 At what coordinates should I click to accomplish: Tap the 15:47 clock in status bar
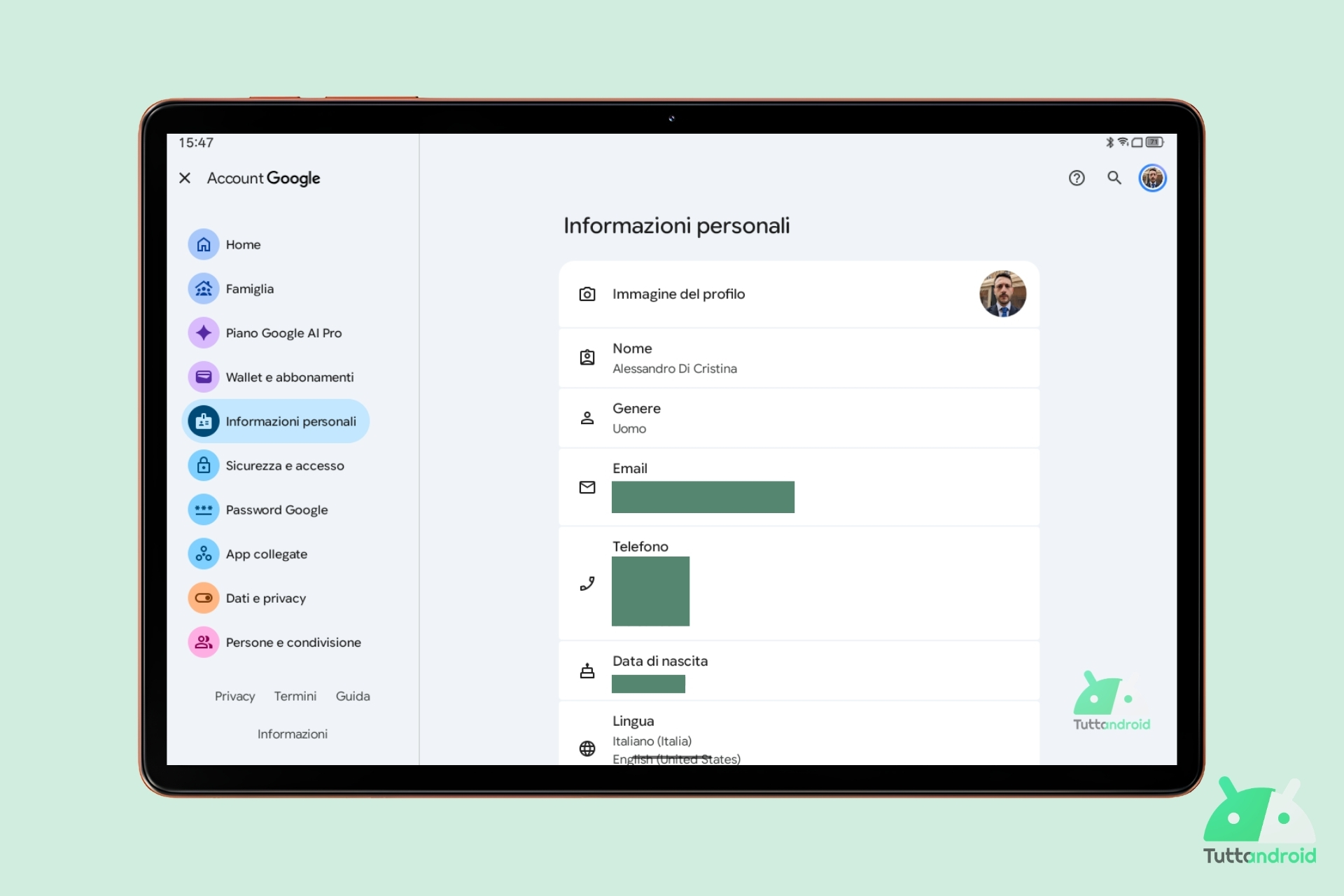click(196, 143)
